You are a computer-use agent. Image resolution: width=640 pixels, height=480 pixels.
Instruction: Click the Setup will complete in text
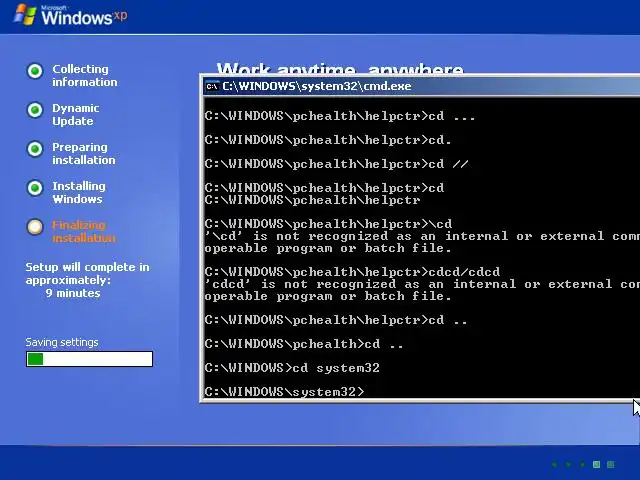[87, 267]
